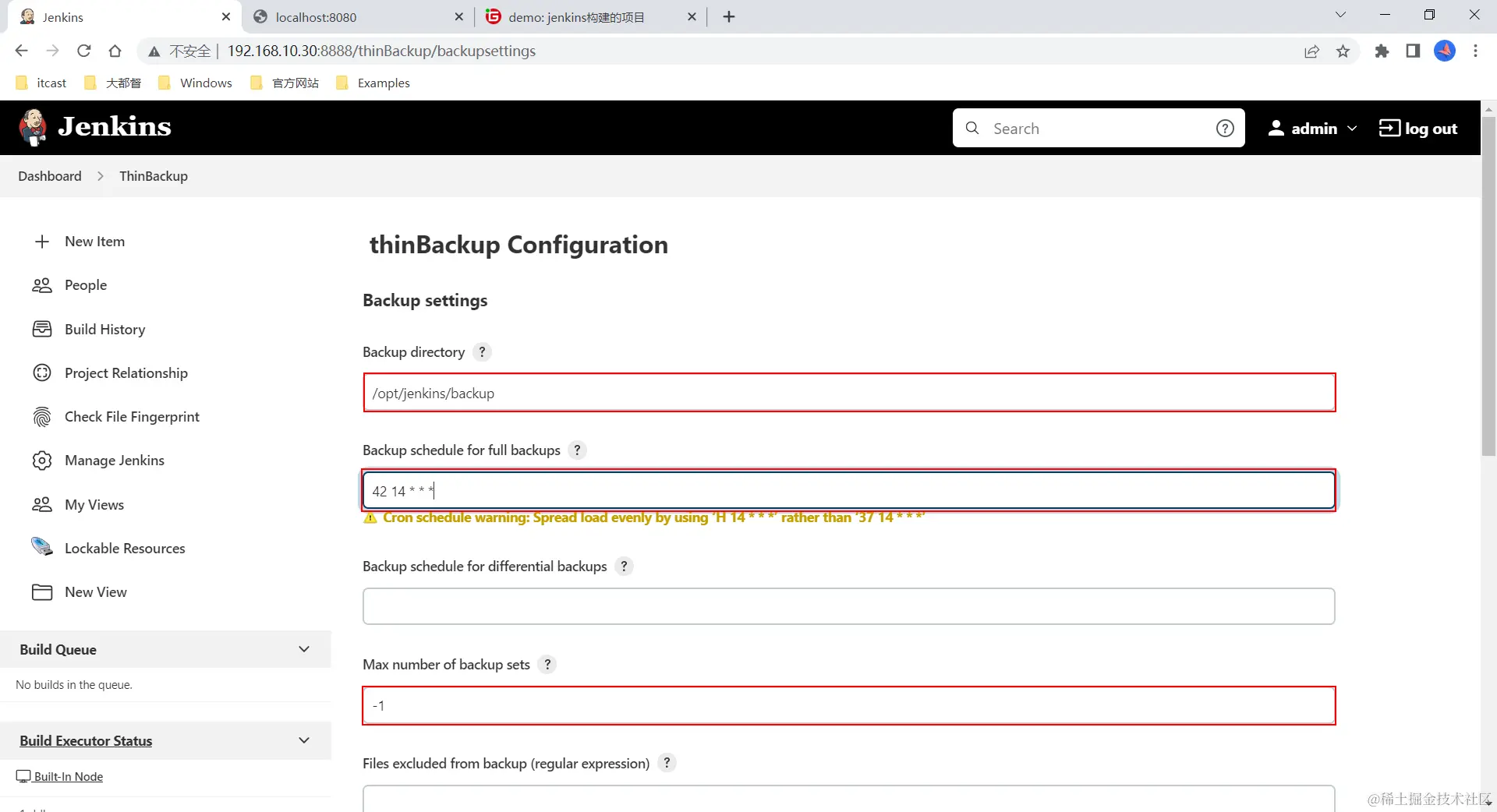This screenshot has width=1497, height=812.
Task: Switch to the localhost:8080 tab
Action: [358, 17]
